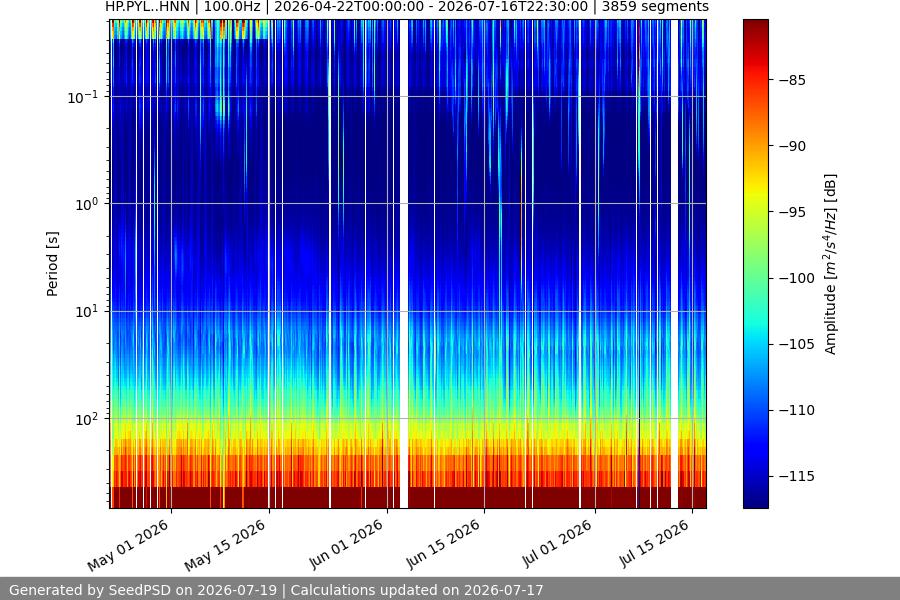Viewport: 900px width, 600px height.
Task: Click the colorbar '-105' tick label
Action: click(x=796, y=344)
